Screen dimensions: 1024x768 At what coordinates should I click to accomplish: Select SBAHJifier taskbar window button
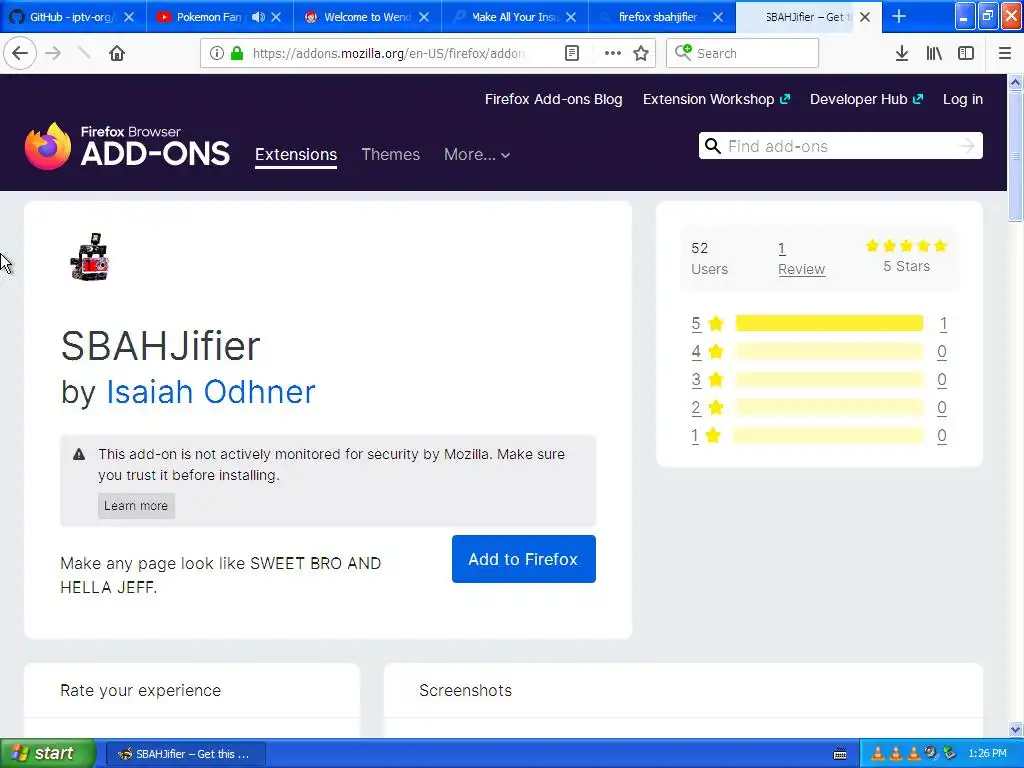pyautogui.click(x=185, y=754)
